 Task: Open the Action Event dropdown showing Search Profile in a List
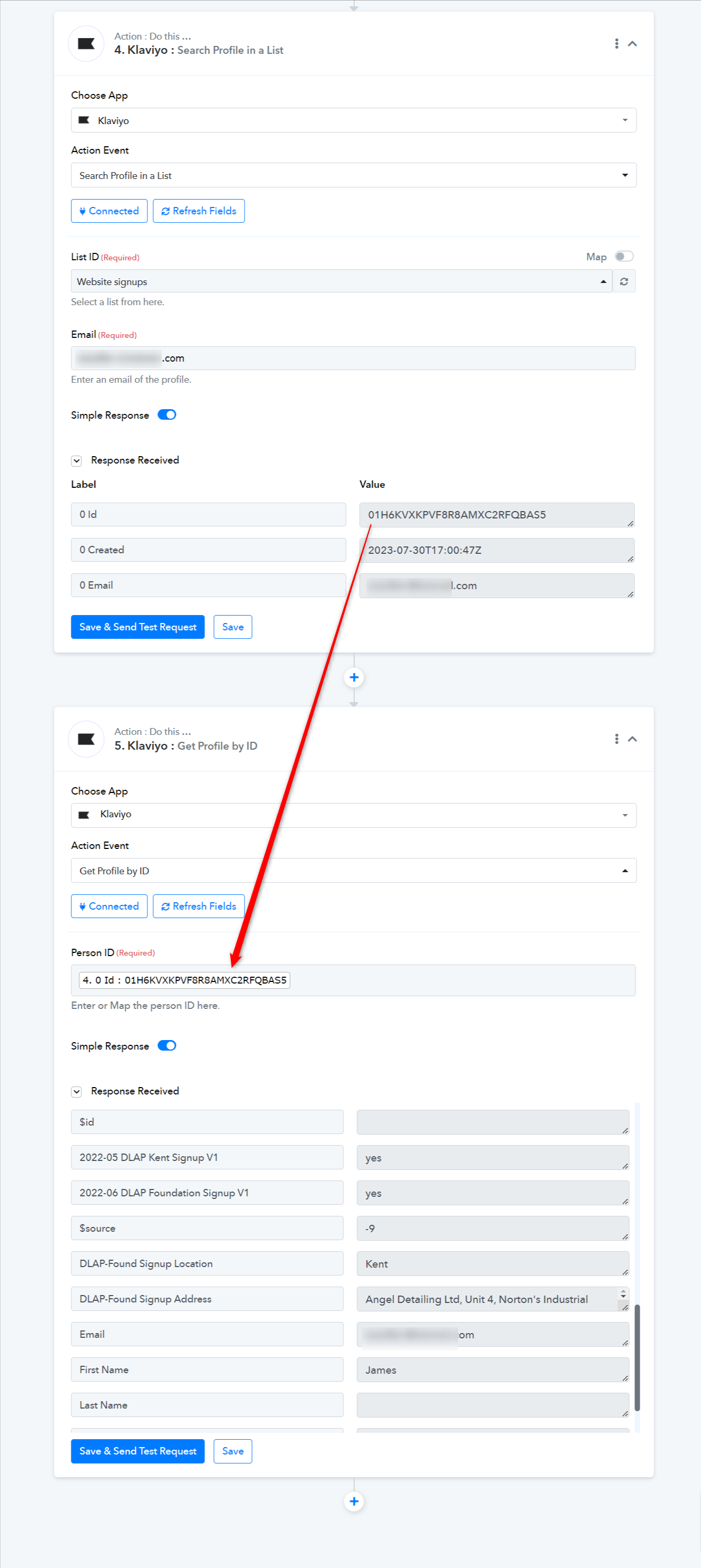point(353,175)
